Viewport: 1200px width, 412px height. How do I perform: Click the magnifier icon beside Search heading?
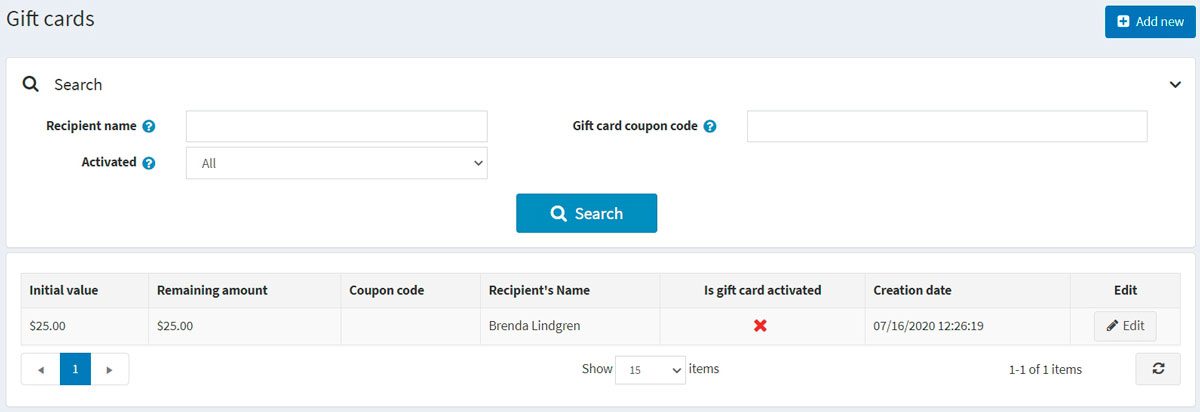[30, 85]
